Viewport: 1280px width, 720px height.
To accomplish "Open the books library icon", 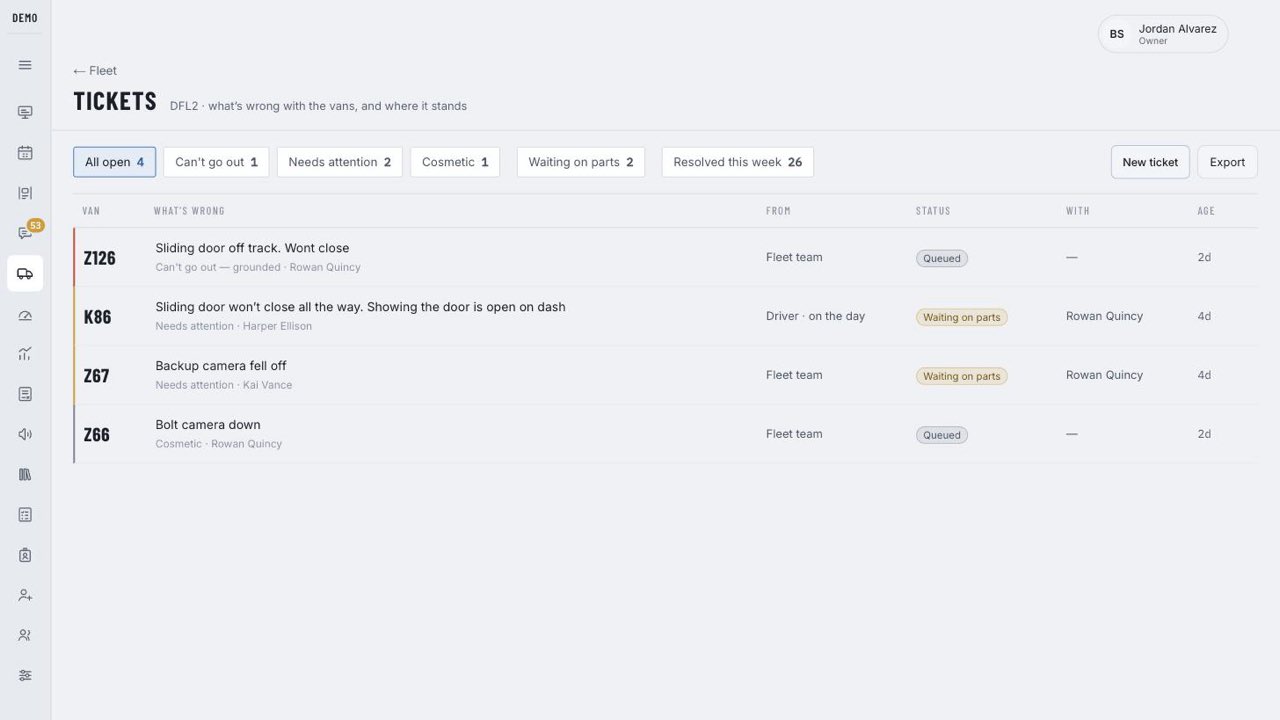I will (25, 474).
